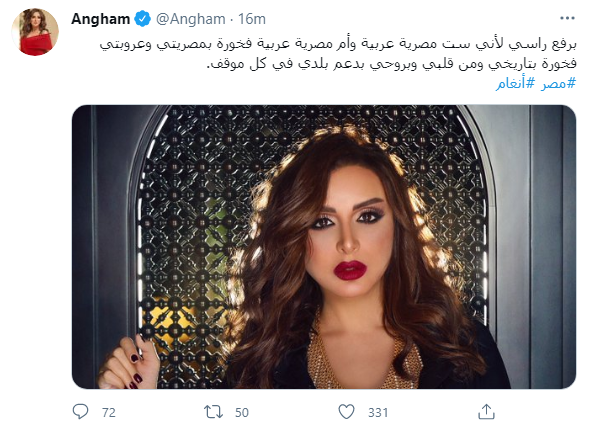593x431 pixels.
Task: Like the tweet with the heart icon
Action: (346, 412)
